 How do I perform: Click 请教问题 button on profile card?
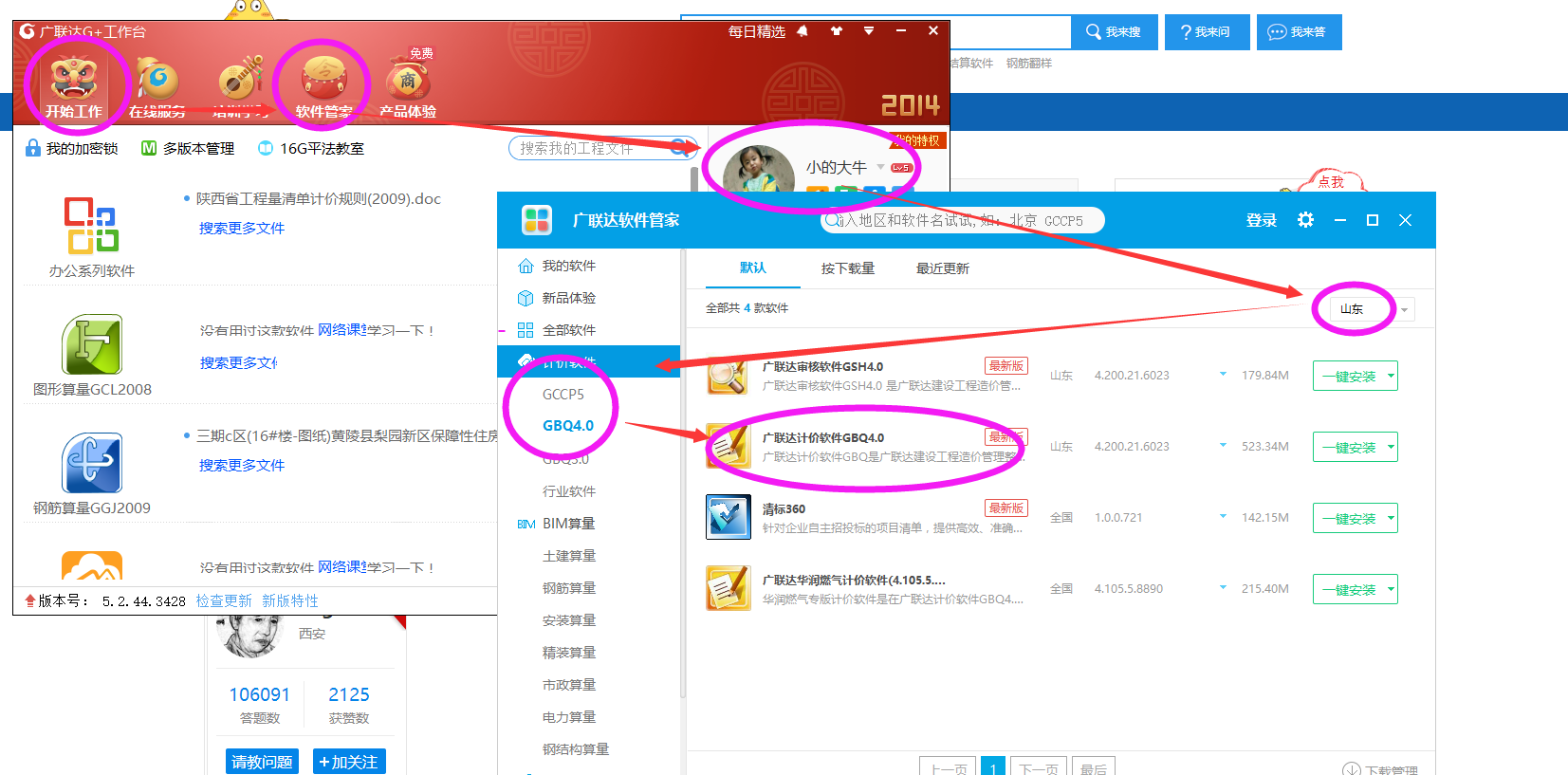coord(263,762)
